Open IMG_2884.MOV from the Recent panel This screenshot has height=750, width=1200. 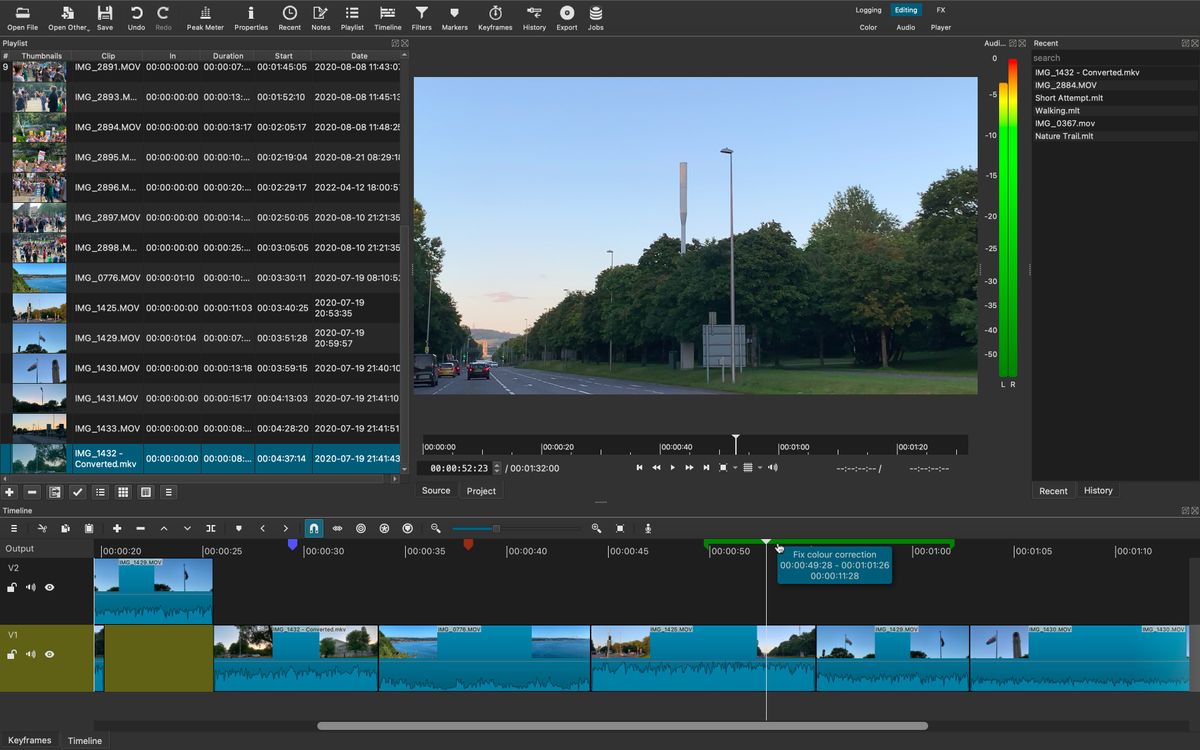point(1066,85)
